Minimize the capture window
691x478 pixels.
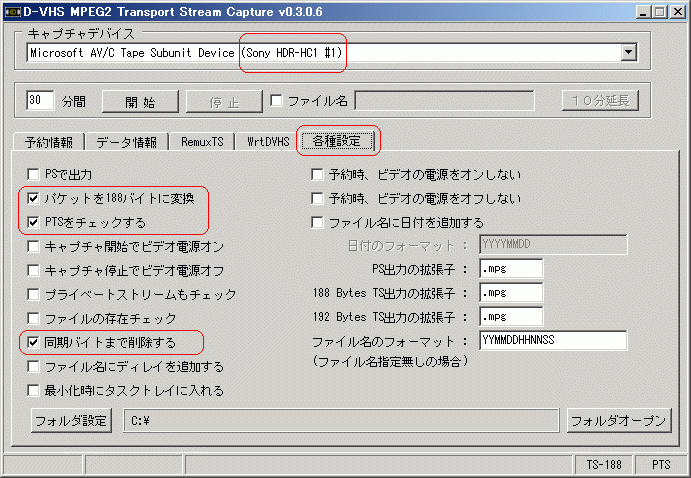pos(644,12)
